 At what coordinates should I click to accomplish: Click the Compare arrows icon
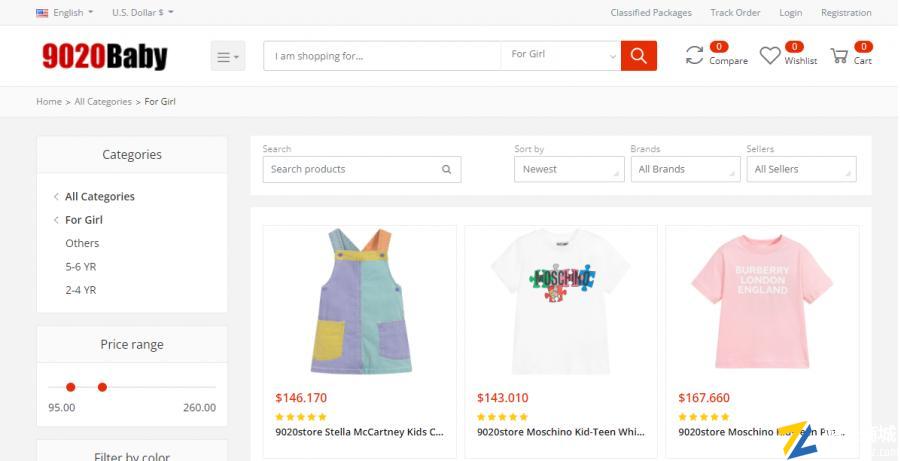click(x=695, y=55)
